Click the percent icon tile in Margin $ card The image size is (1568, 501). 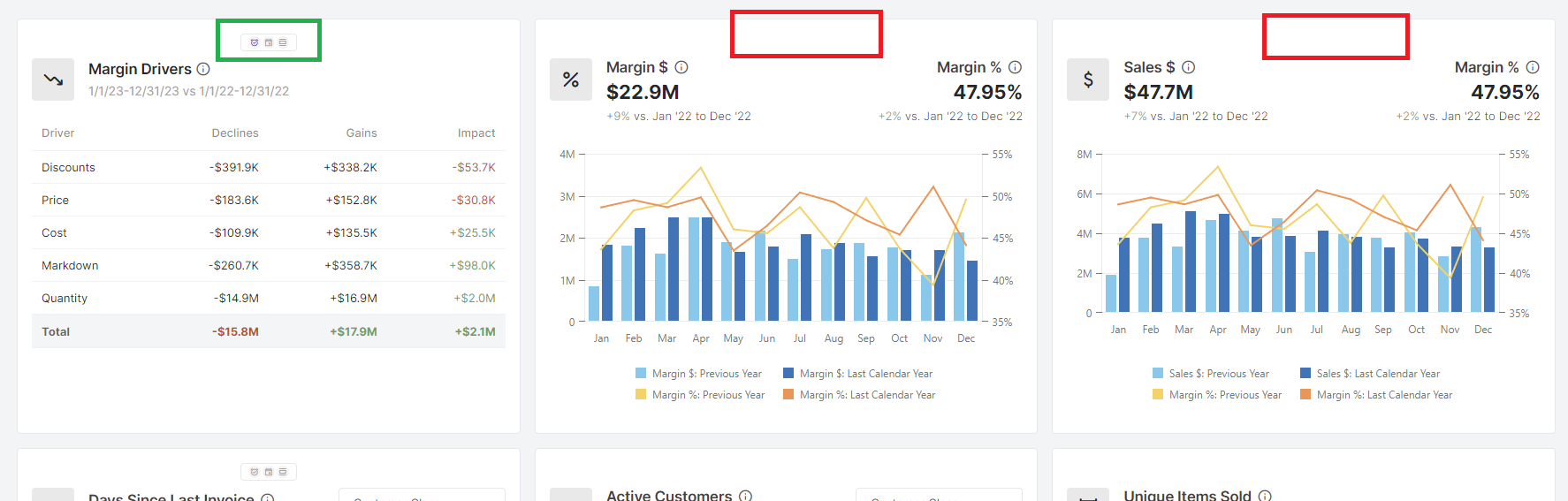click(x=571, y=80)
